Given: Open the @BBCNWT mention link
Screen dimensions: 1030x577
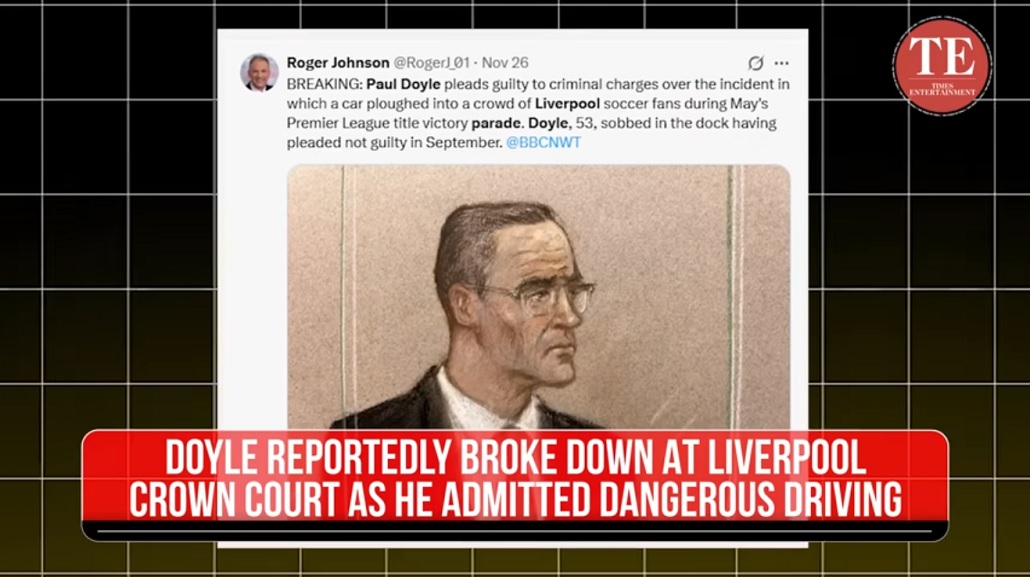Looking at the screenshot, I should [x=543, y=143].
